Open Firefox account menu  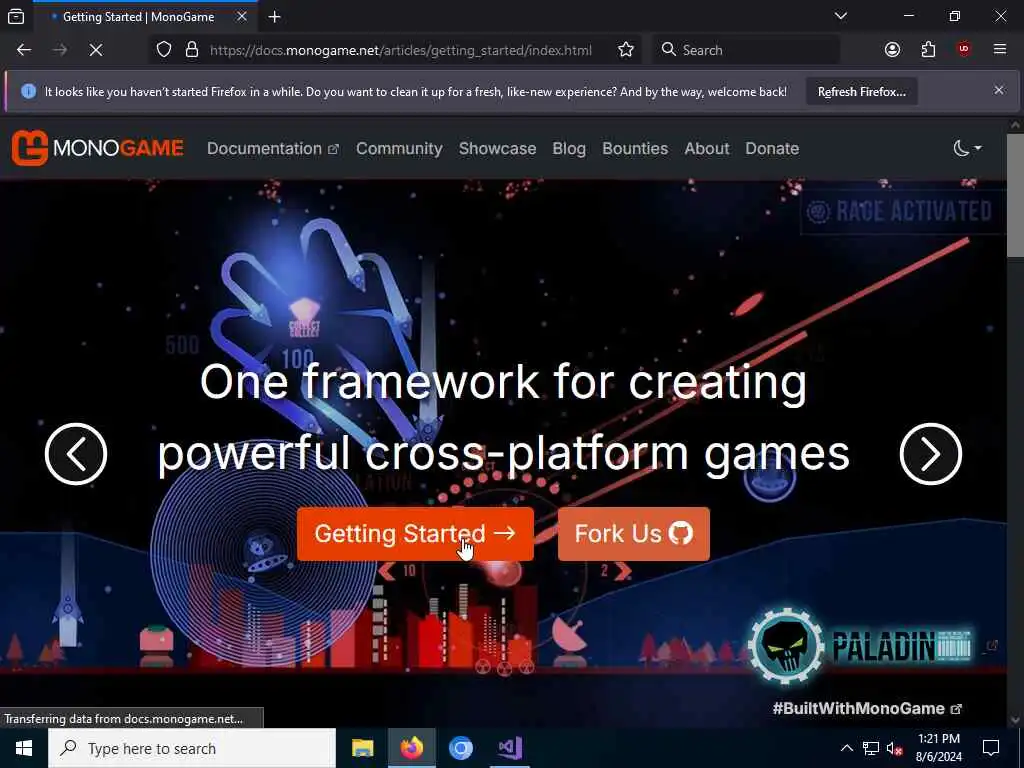pos(892,50)
